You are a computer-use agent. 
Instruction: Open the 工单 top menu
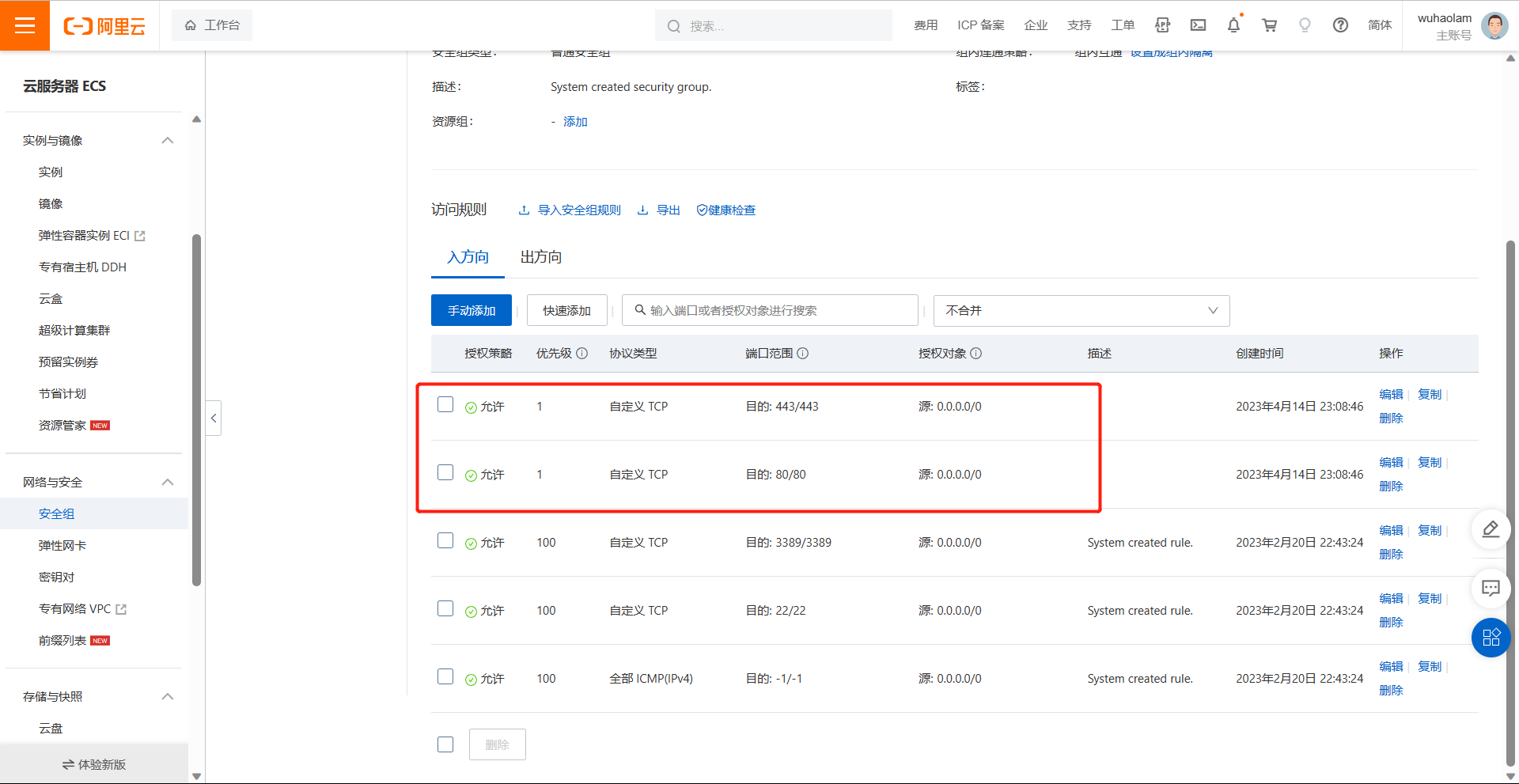[x=1123, y=25]
